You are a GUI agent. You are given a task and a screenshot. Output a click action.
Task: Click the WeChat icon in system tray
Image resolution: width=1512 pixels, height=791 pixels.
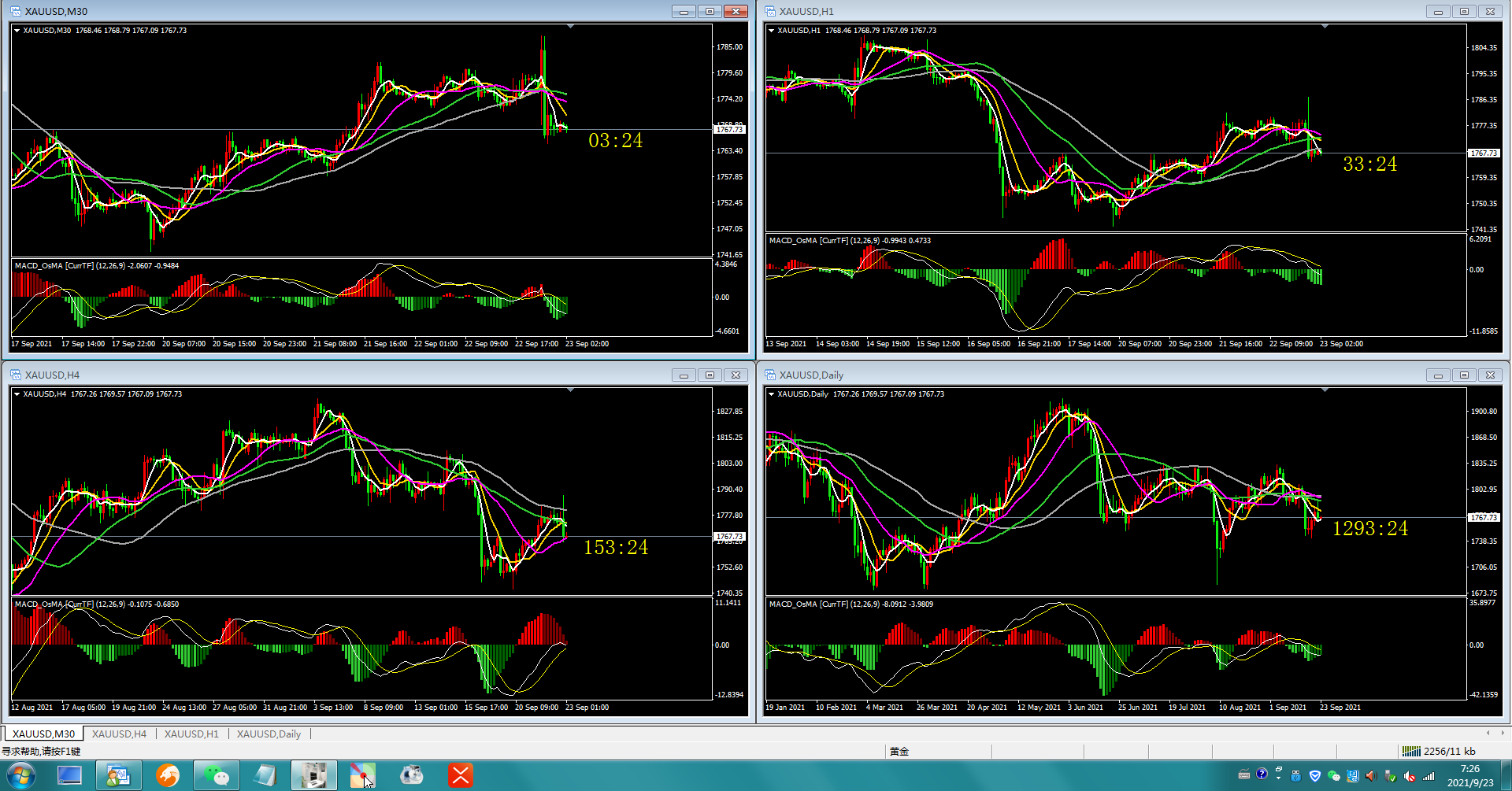1333,776
